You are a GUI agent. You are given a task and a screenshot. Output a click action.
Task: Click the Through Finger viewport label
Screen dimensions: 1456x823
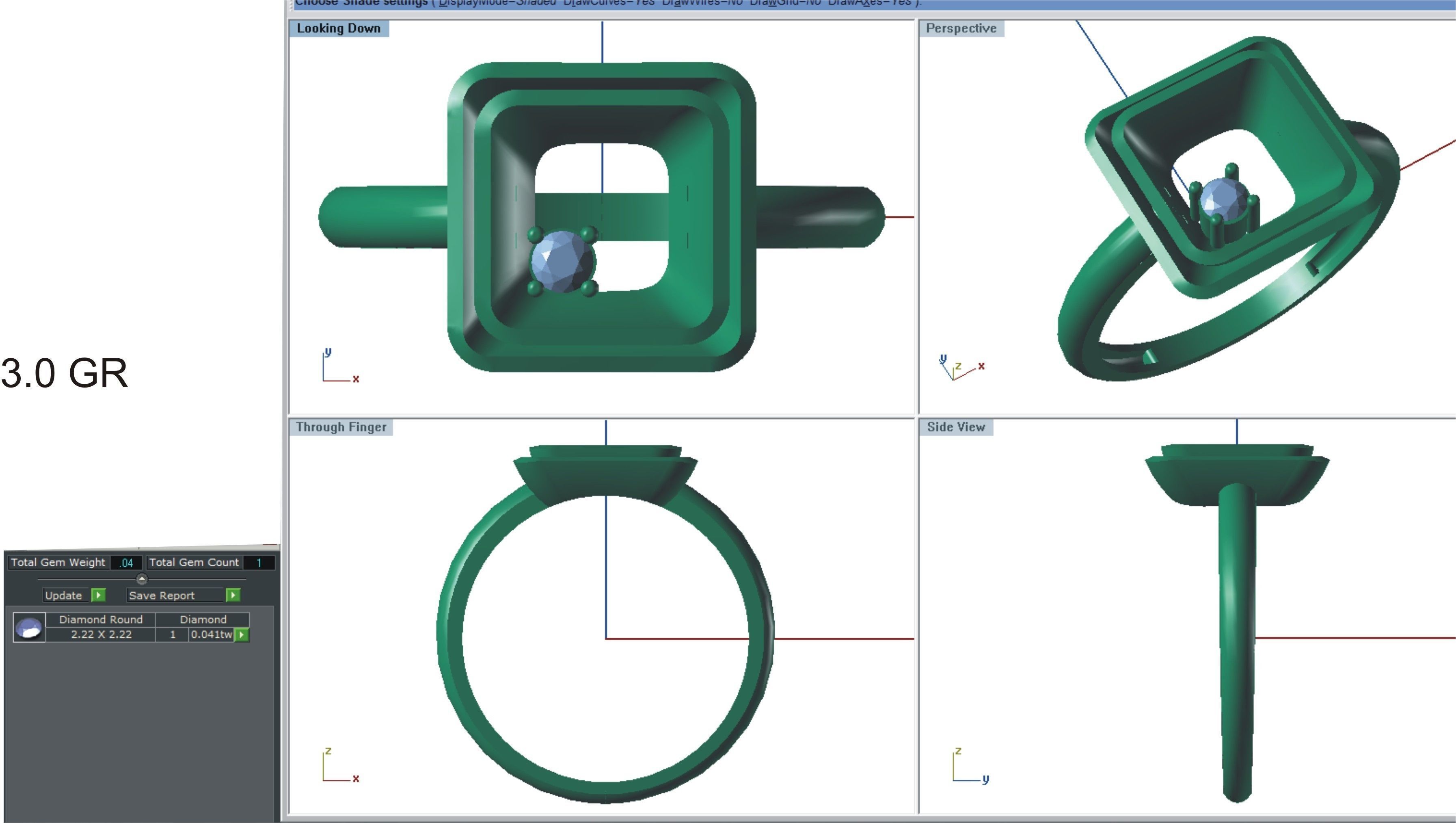point(341,427)
